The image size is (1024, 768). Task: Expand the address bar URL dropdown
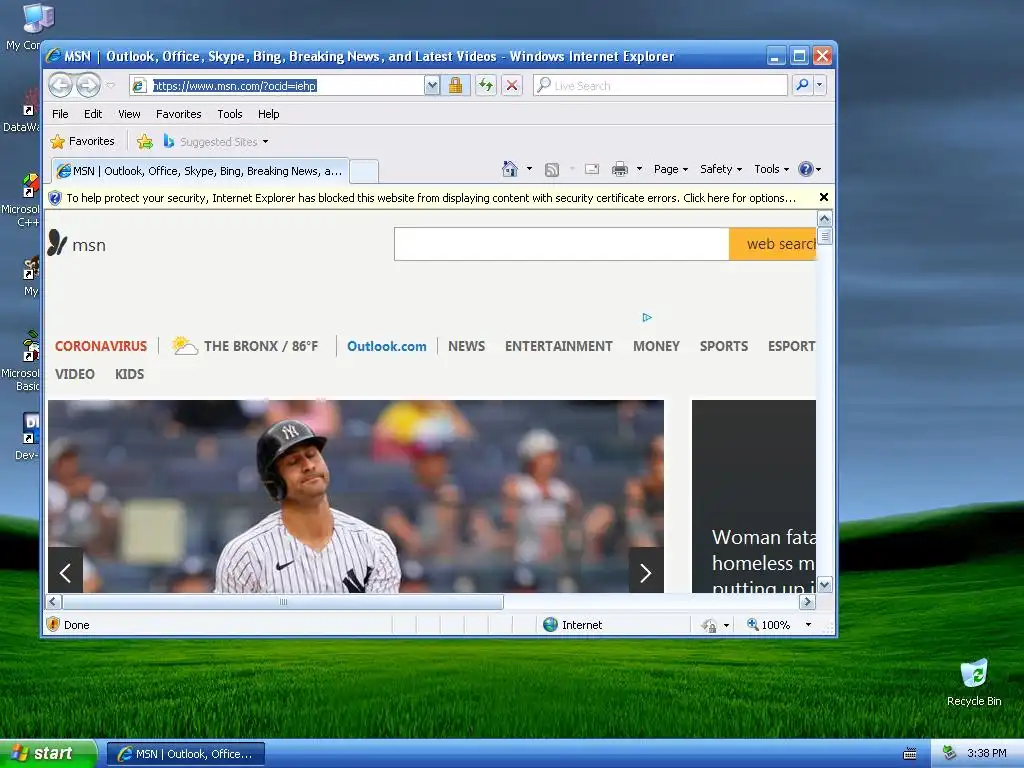click(432, 86)
